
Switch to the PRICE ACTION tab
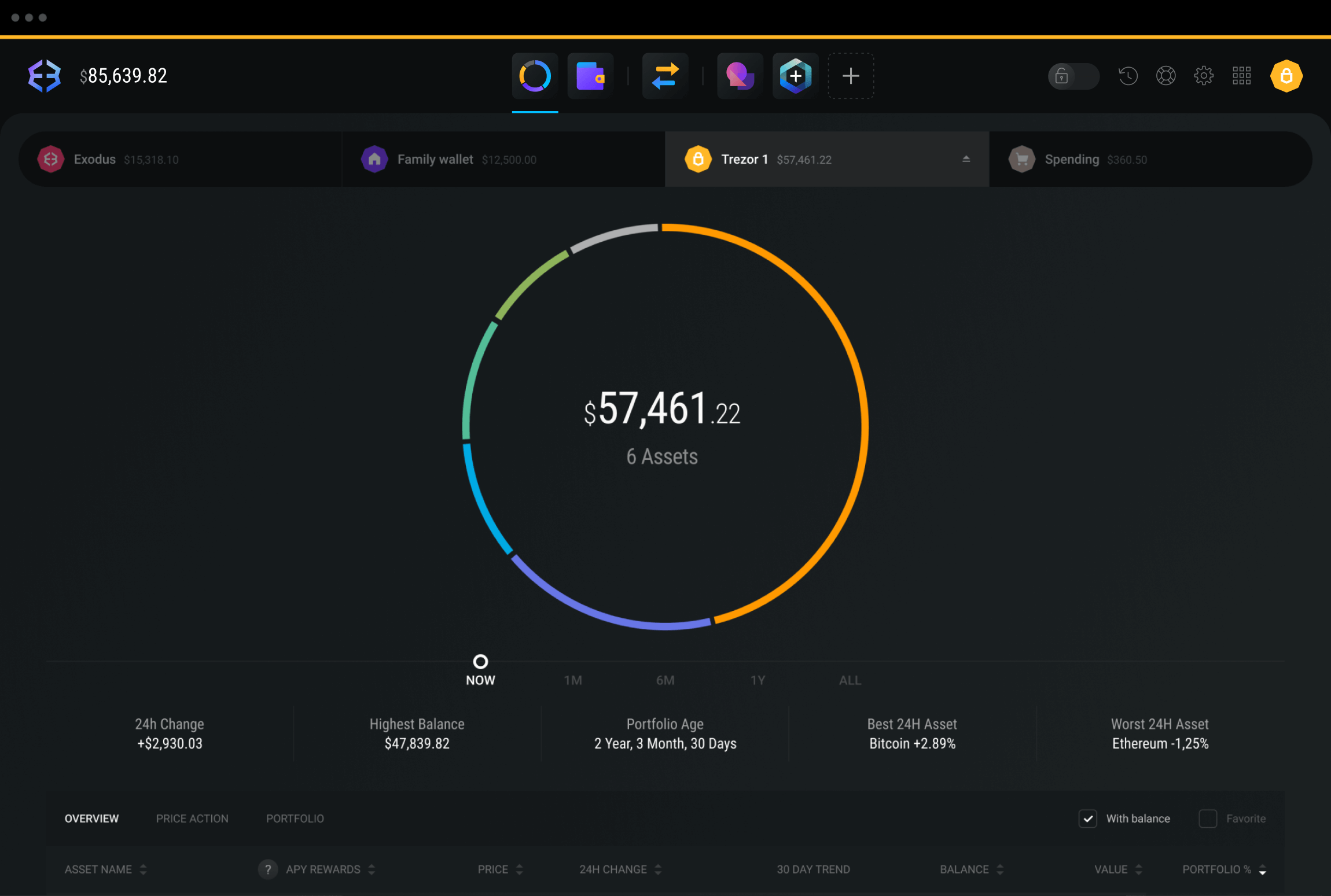(x=192, y=818)
